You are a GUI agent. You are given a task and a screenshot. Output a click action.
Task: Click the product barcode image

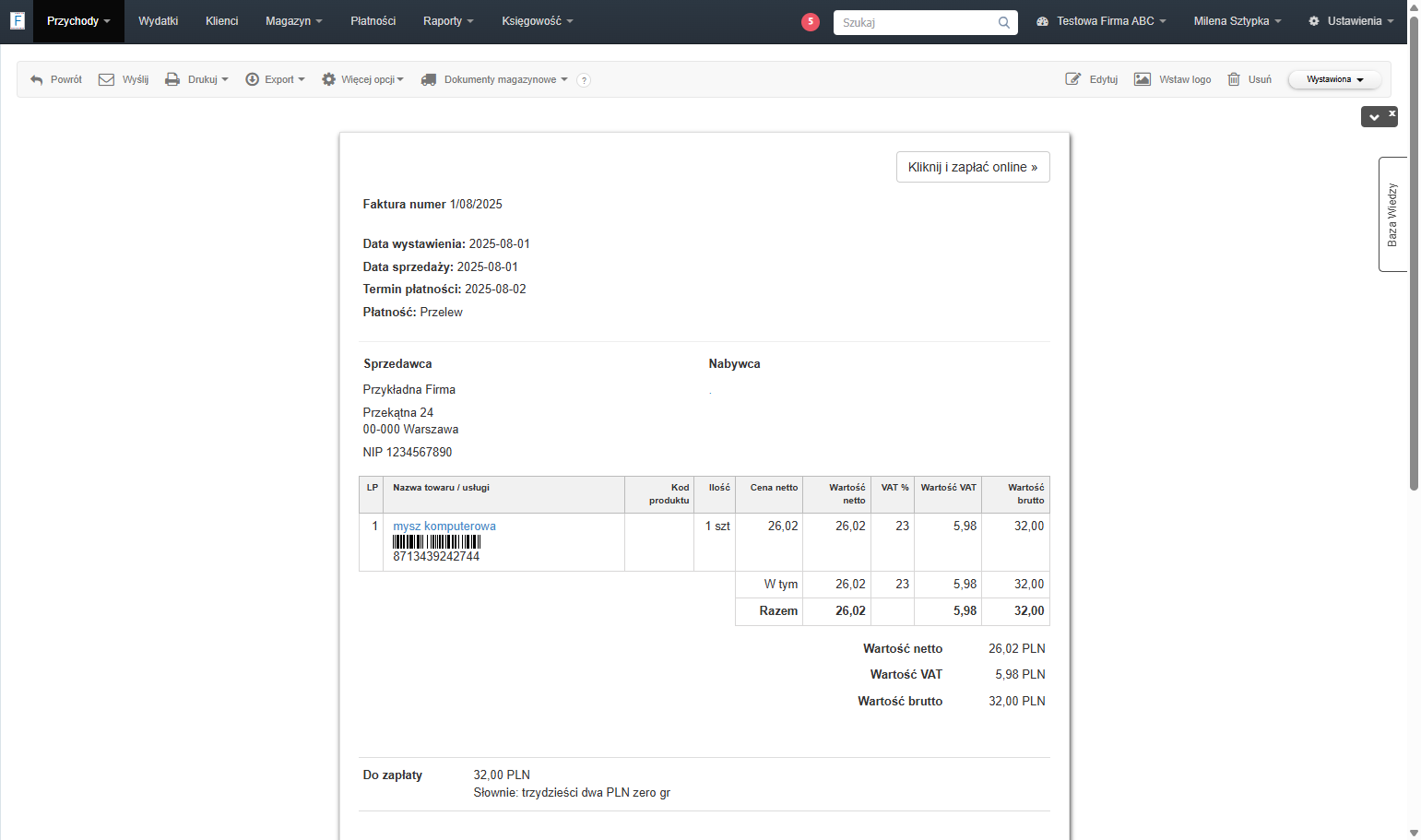(x=437, y=542)
